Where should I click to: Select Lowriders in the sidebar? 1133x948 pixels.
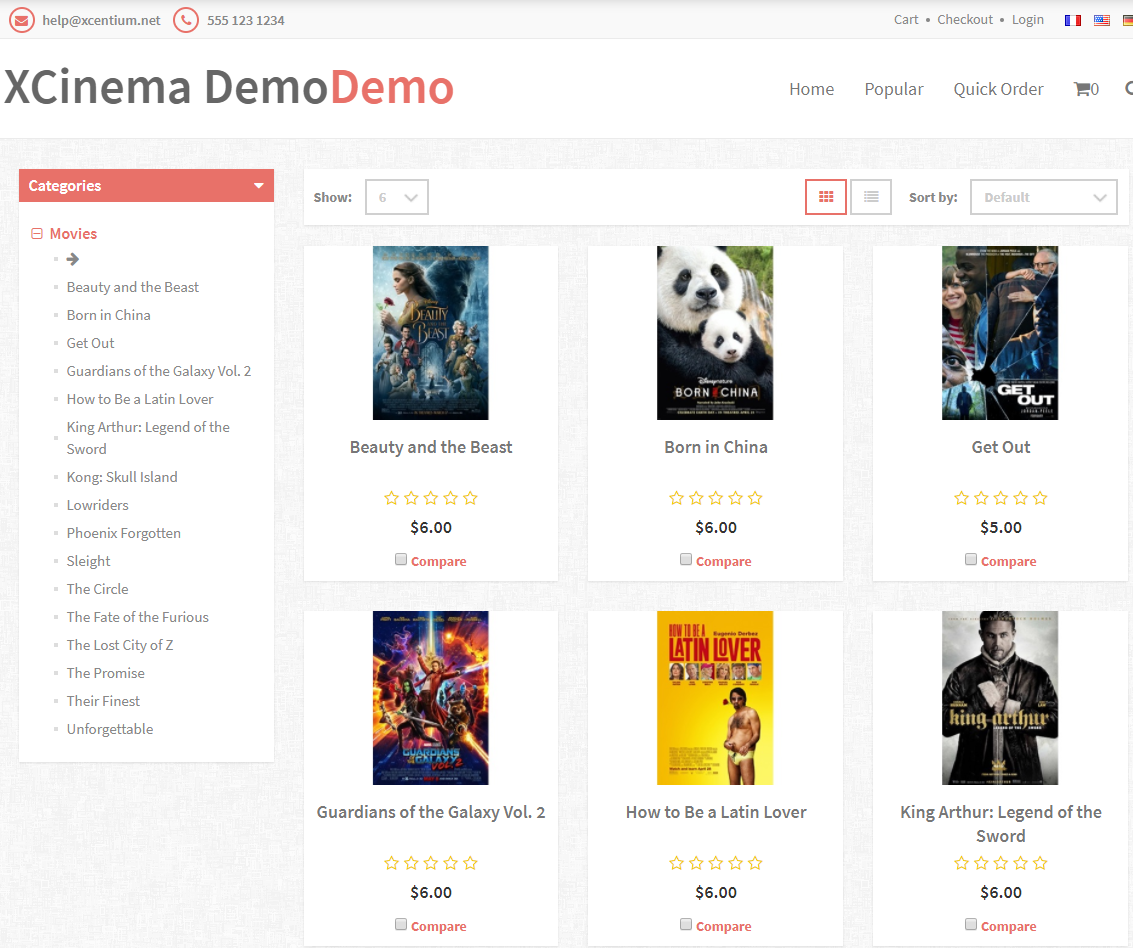(98, 505)
